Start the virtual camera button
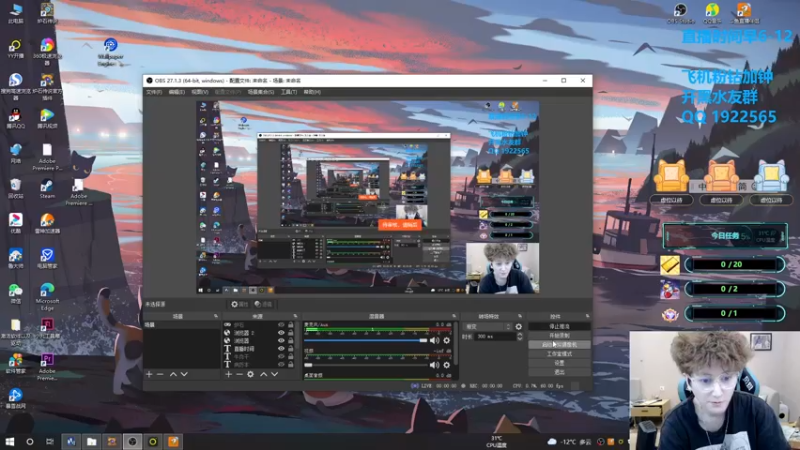The height and width of the screenshot is (450, 800). [559, 345]
